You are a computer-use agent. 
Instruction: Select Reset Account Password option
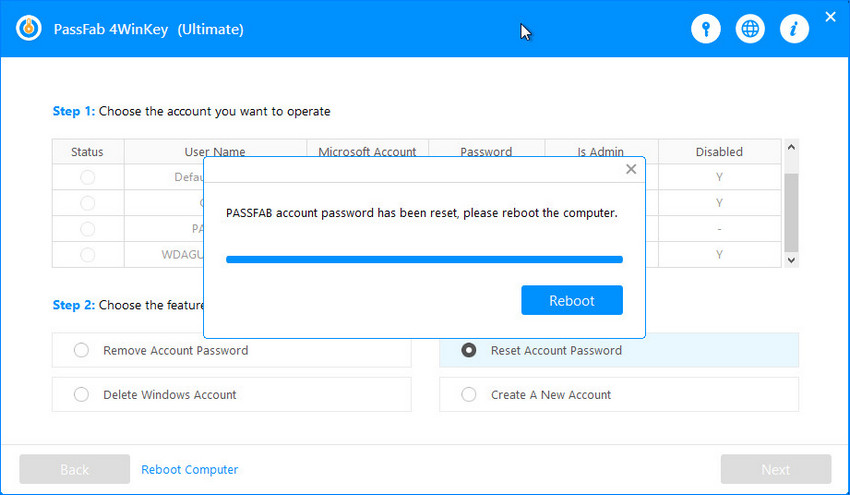coord(468,350)
